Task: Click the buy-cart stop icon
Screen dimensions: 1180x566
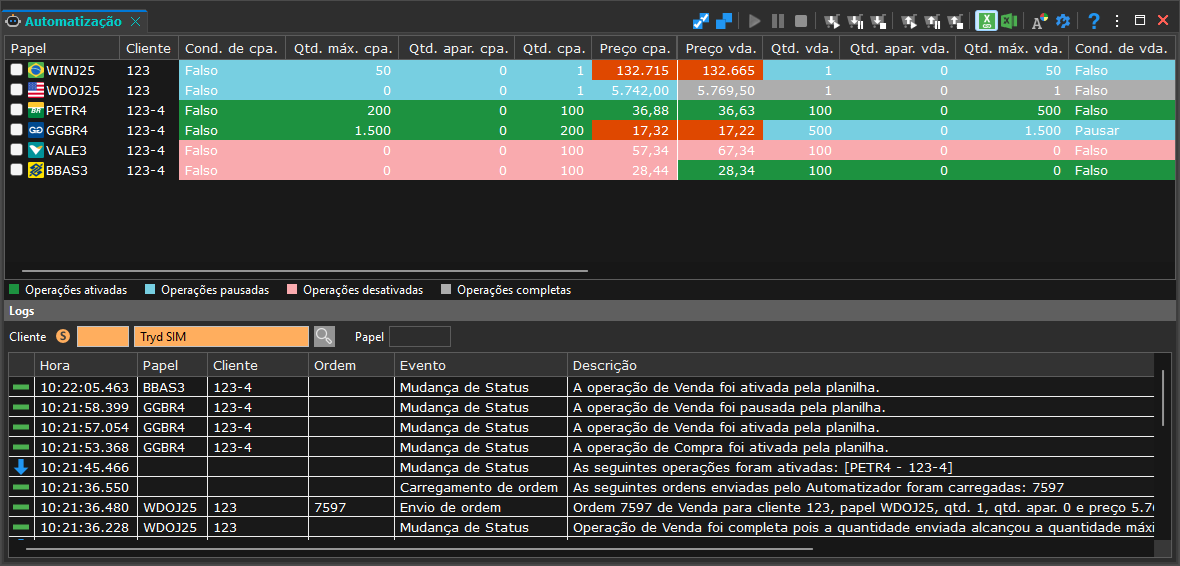Action: click(x=878, y=21)
